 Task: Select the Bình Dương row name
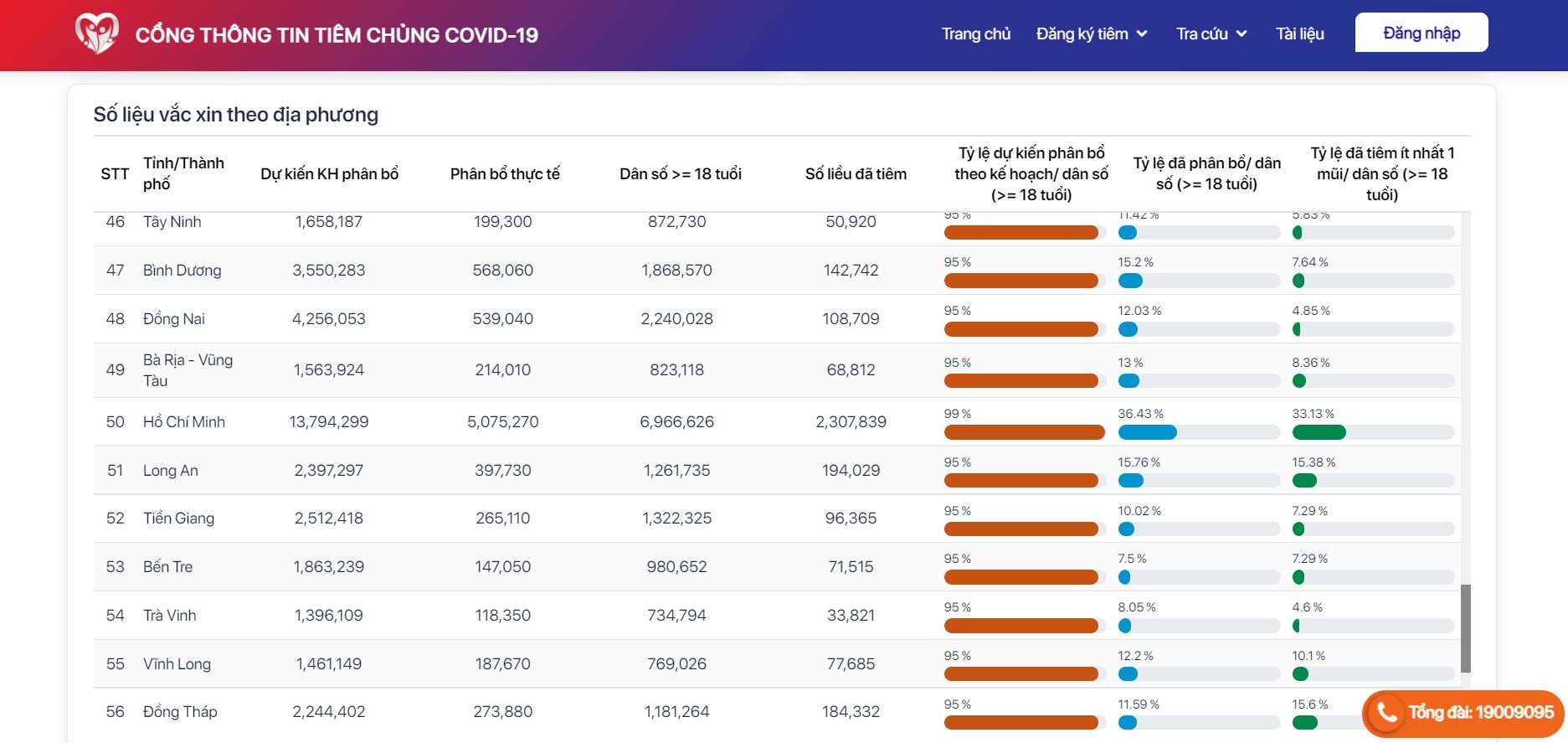click(182, 271)
